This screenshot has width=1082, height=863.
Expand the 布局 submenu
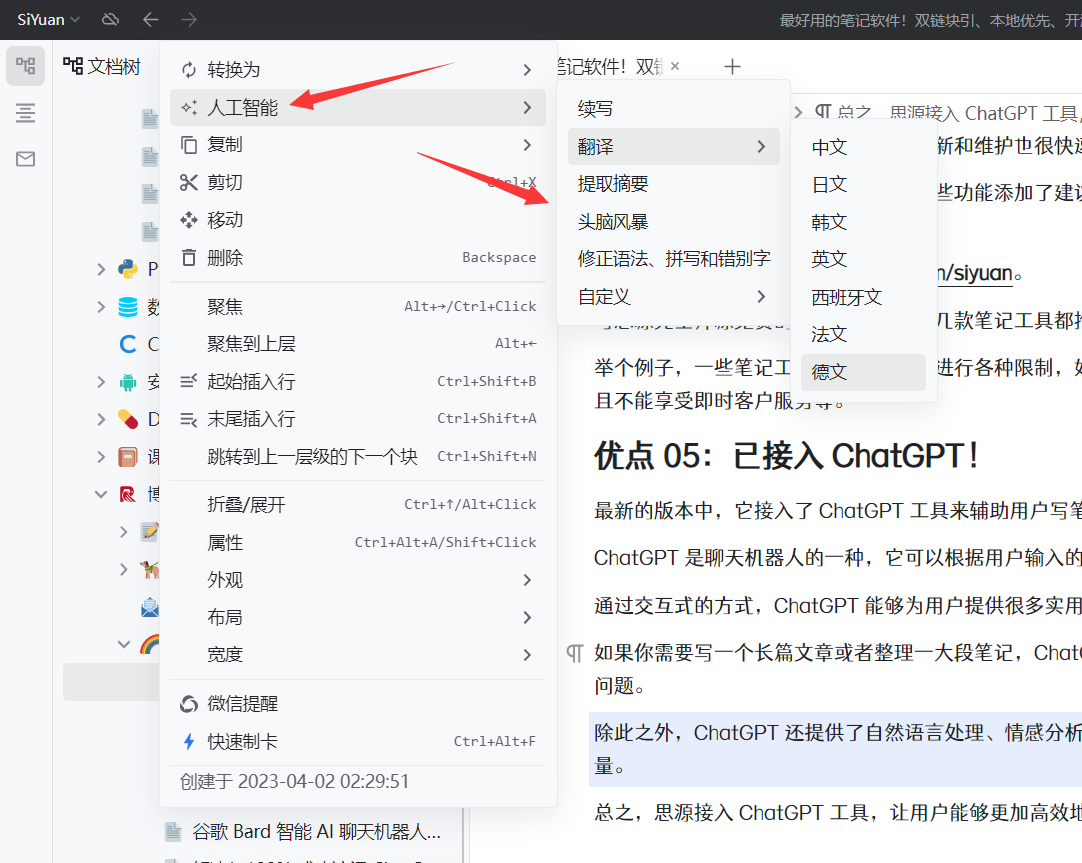coord(357,617)
